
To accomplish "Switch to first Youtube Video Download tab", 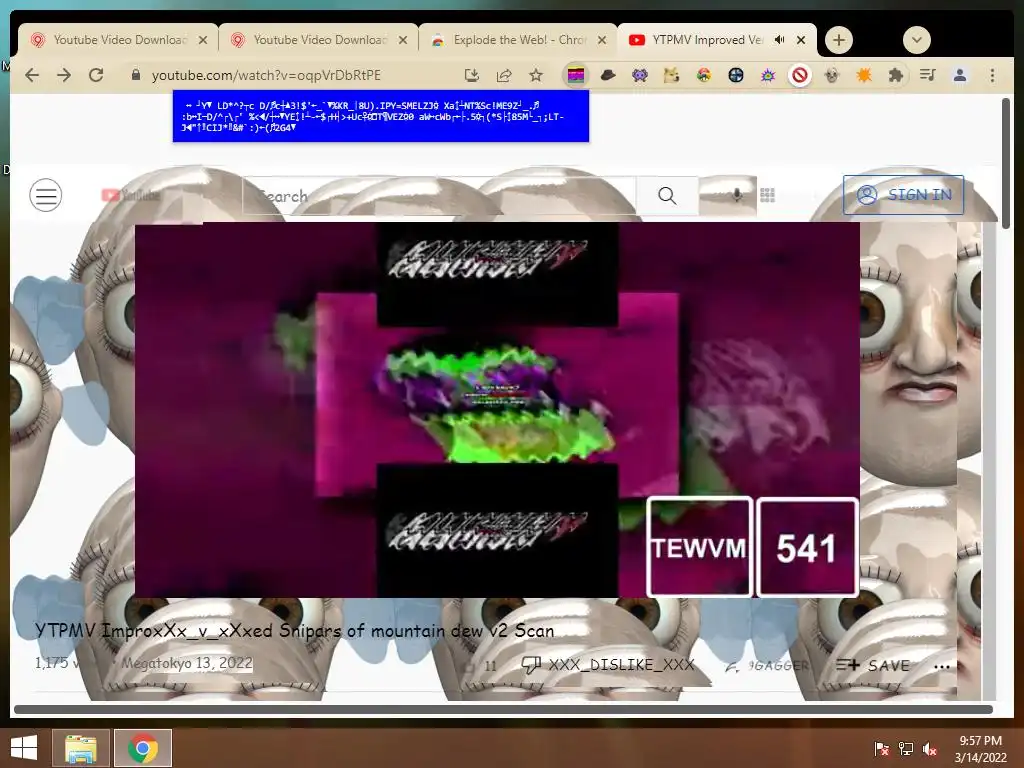I will [x=118, y=40].
